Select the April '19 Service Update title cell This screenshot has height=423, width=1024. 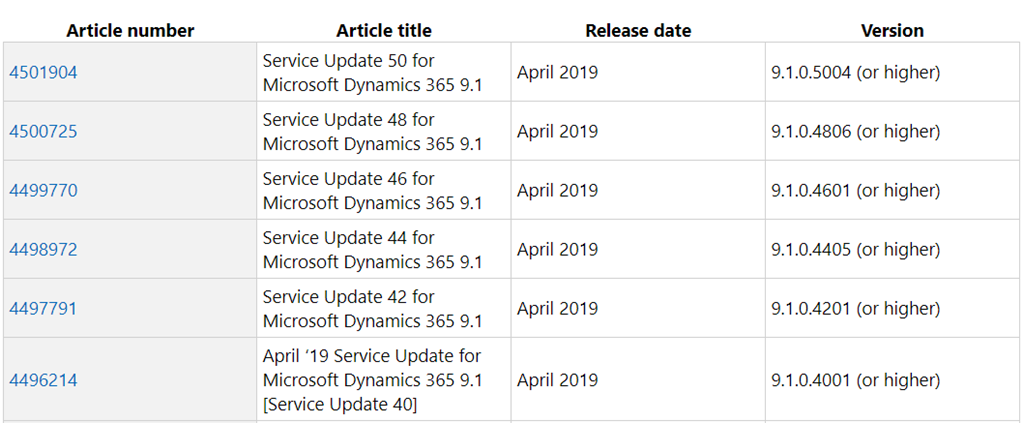384,380
